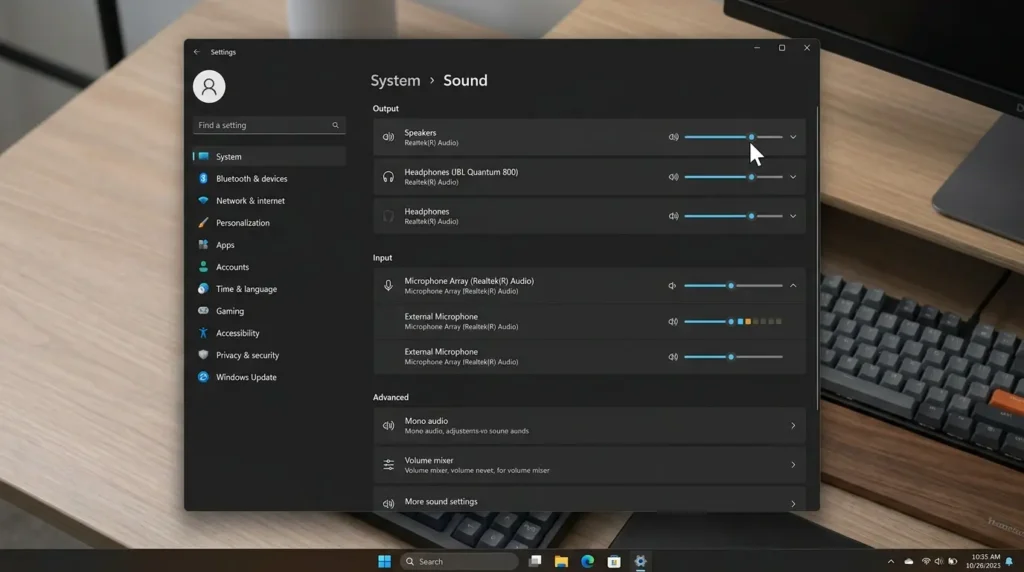Open Microsoft Store from the taskbar
This screenshot has height=572, width=1024.
click(614, 562)
